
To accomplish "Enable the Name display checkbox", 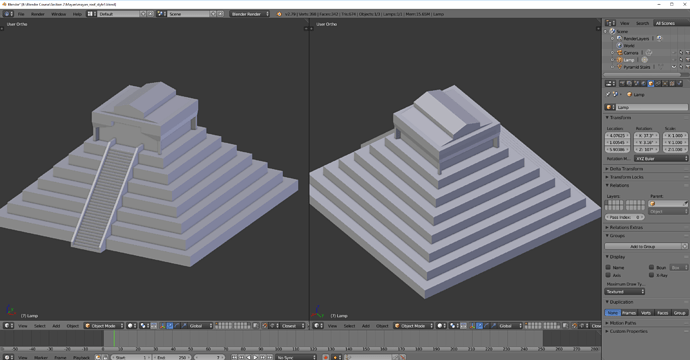I will (x=608, y=267).
